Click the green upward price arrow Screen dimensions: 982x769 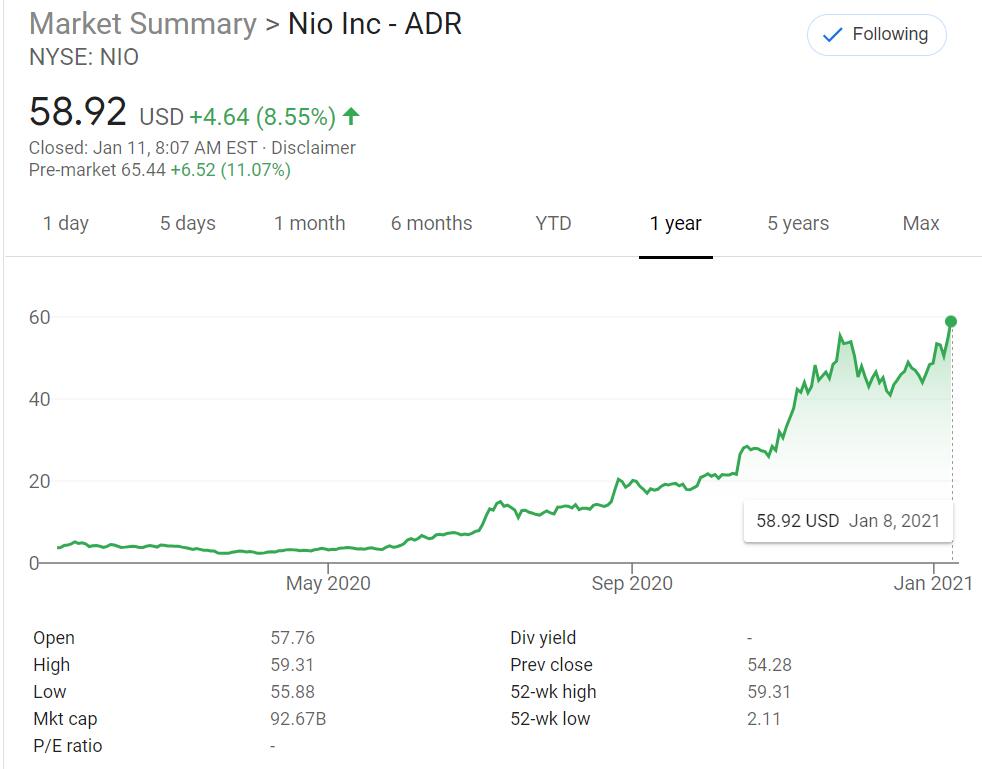pos(352,112)
